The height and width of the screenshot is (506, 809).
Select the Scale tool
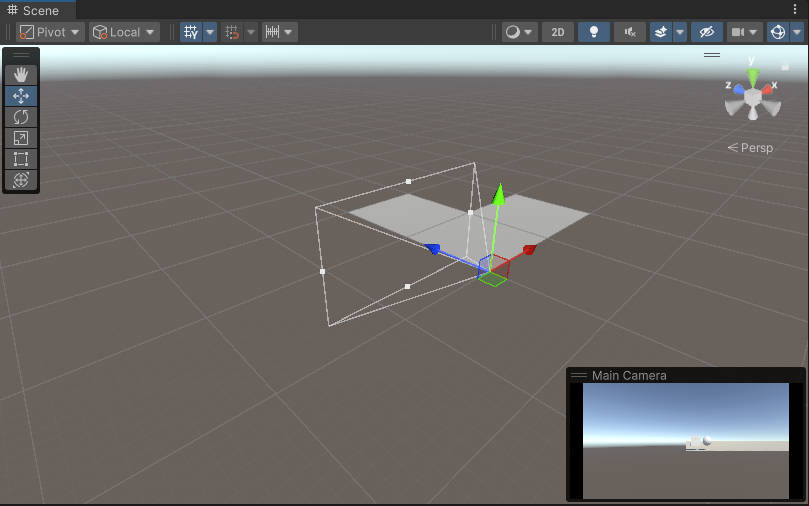coord(21,138)
